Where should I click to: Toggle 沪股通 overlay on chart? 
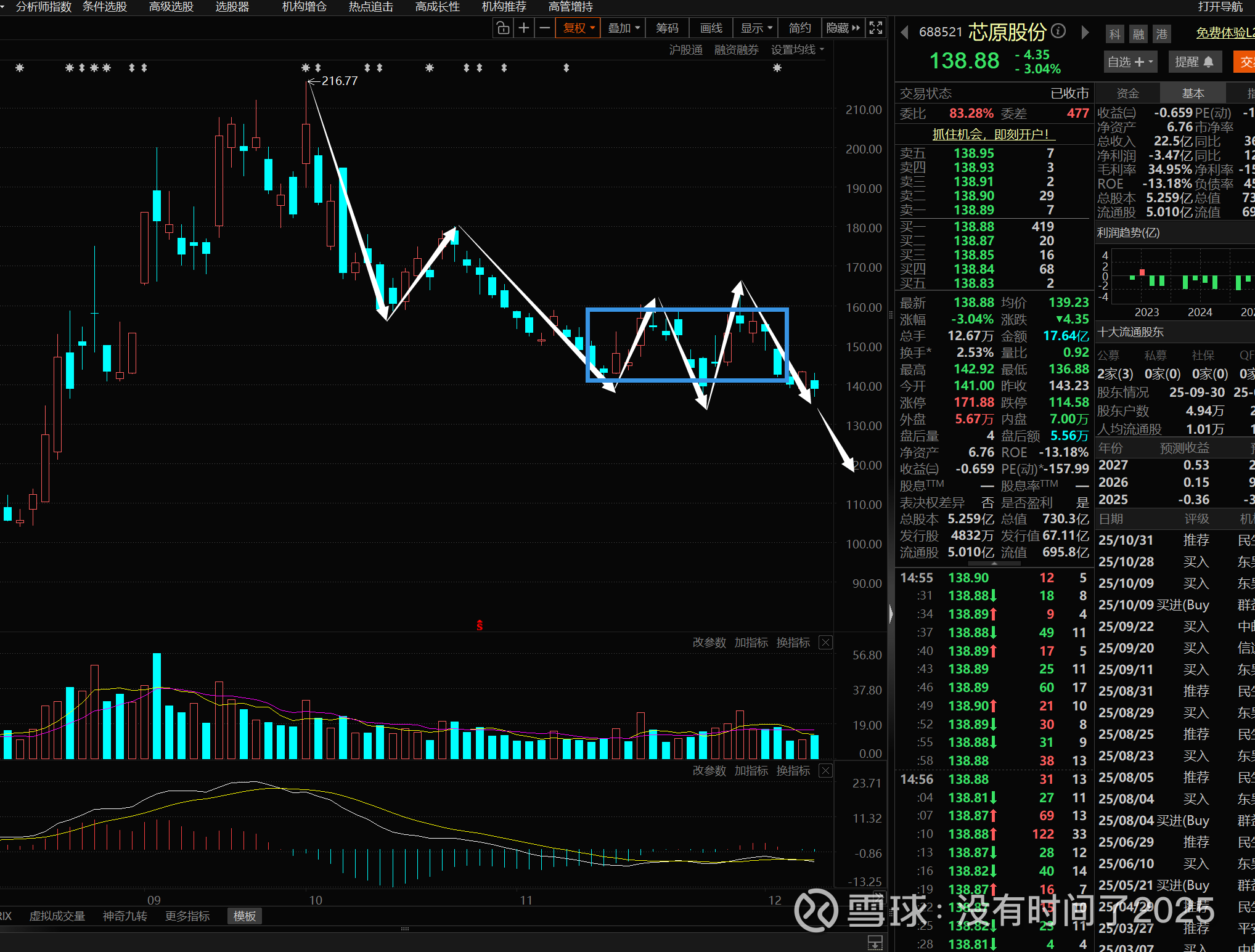coord(685,50)
